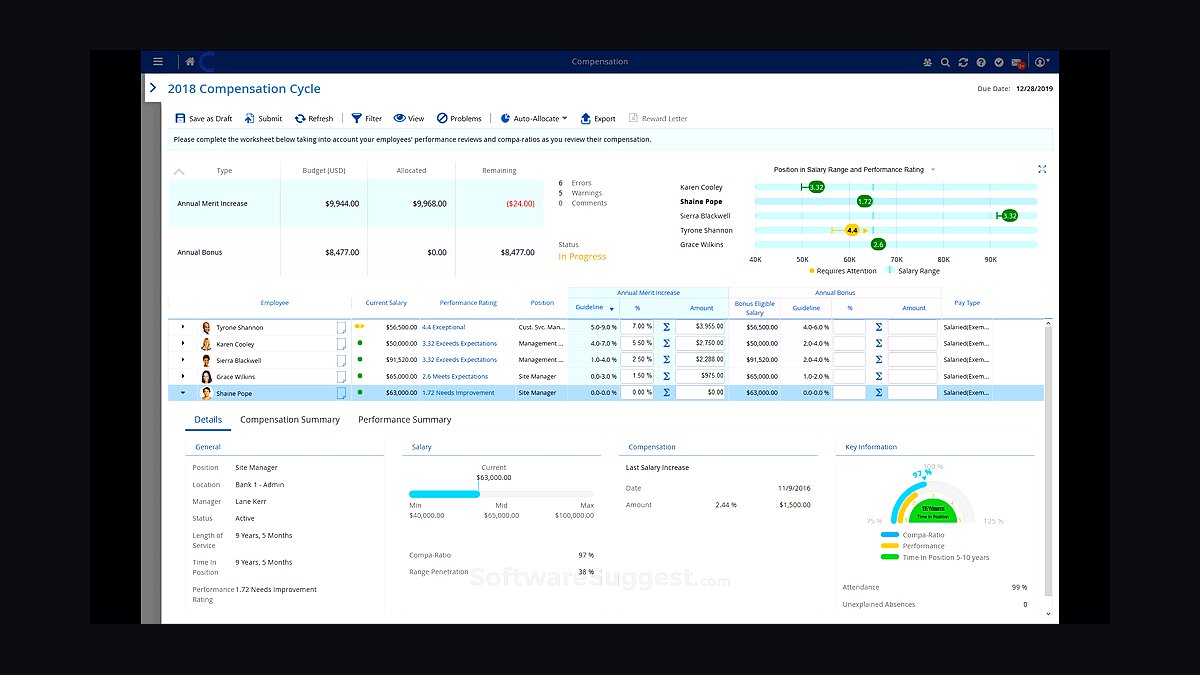
Task: Expand Sierra Blackwell's row
Action: point(182,360)
